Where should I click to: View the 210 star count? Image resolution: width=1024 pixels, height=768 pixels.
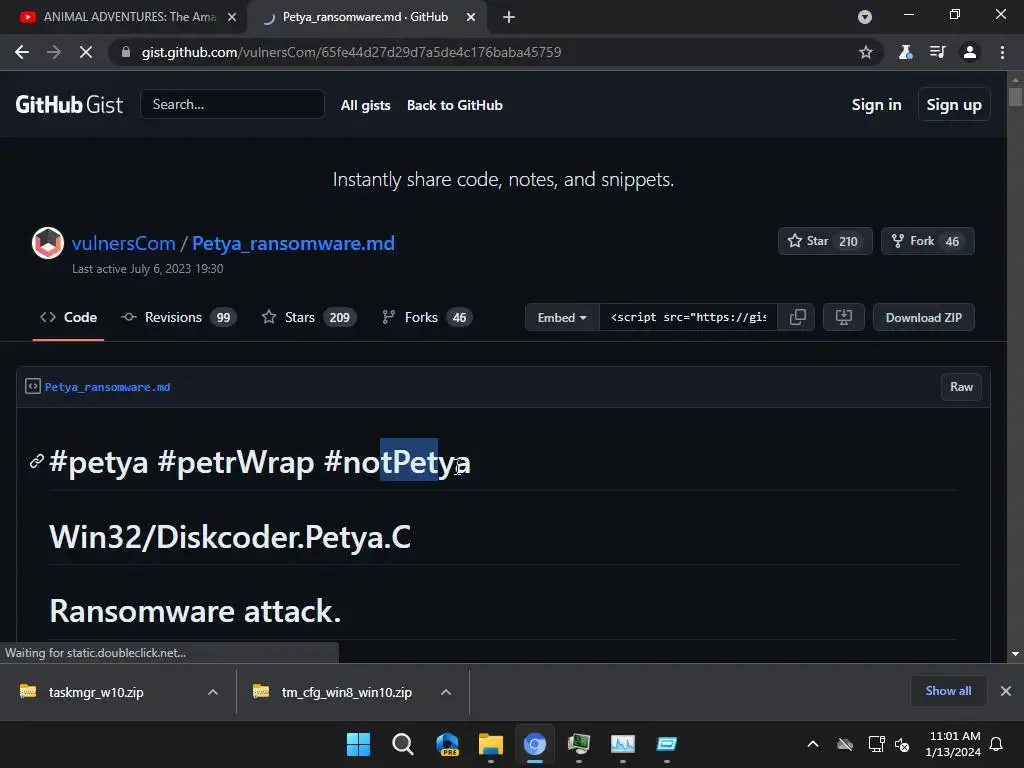click(848, 242)
